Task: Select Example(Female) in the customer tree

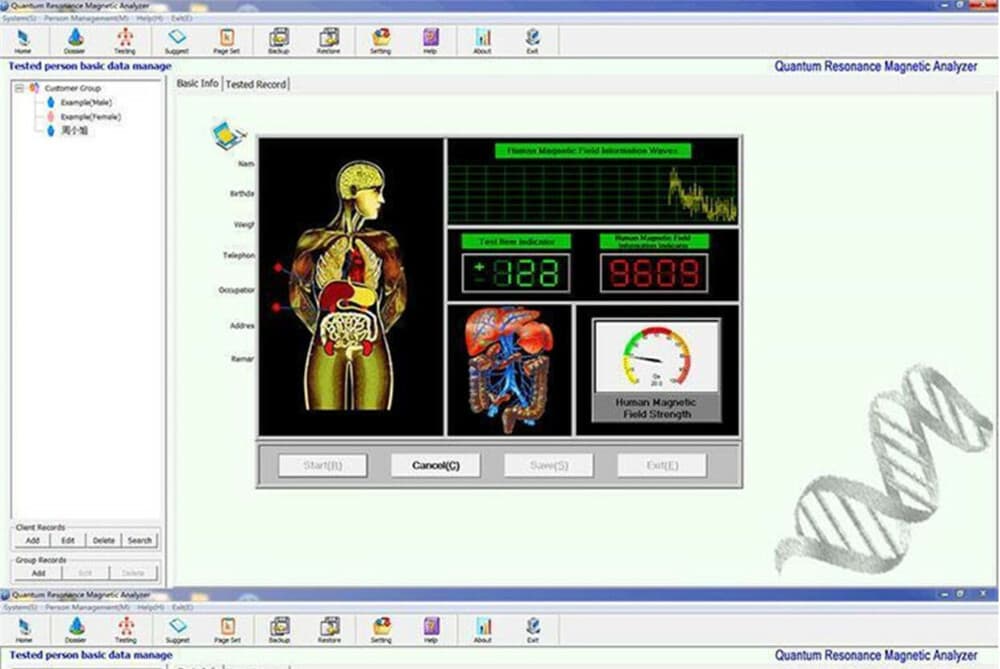Action: pyautogui.click(x=84, y=117)
